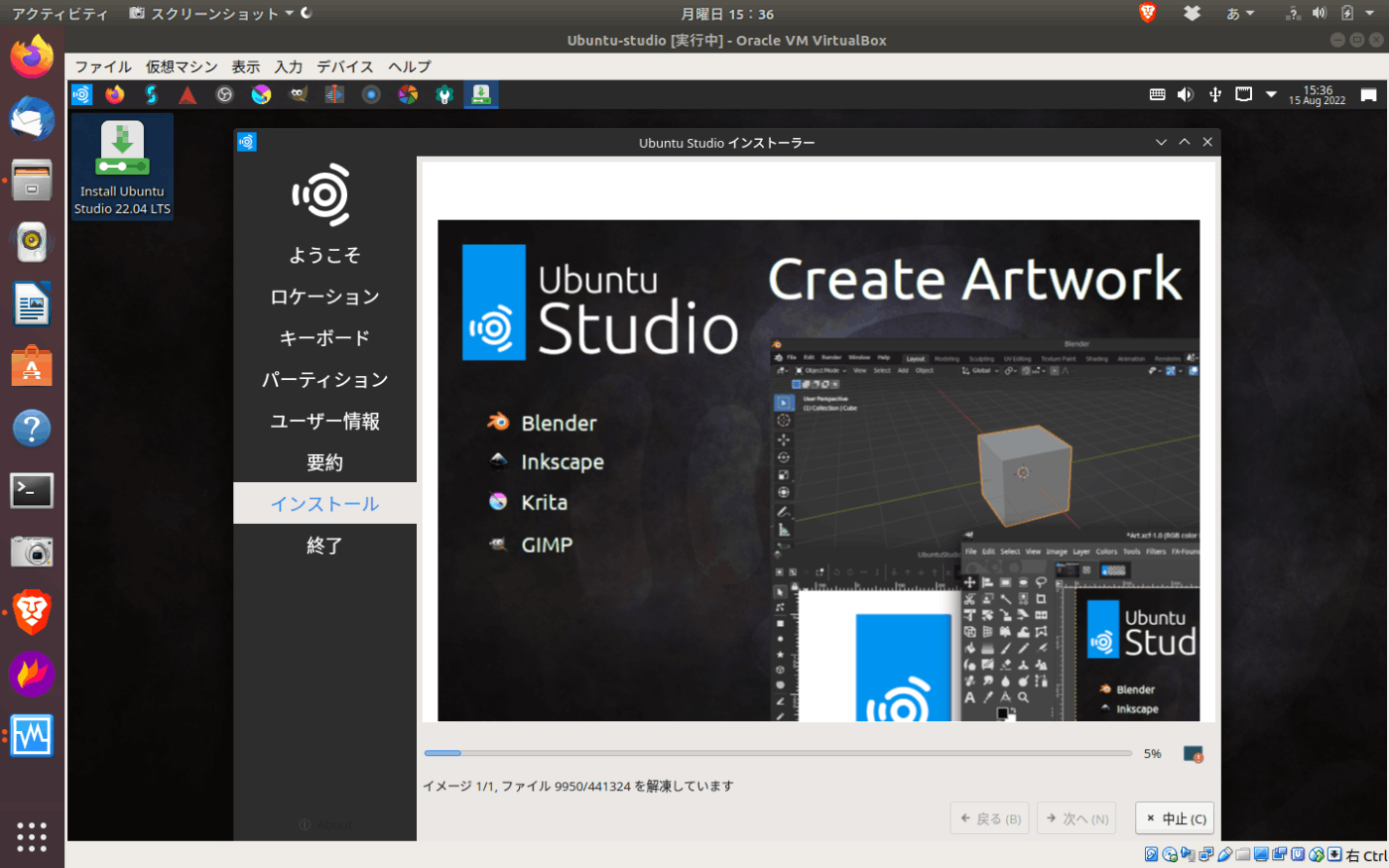Select the ユーザー情報 step in sidebar
This screenshot has height=868, width=1389.
[324, 422]
